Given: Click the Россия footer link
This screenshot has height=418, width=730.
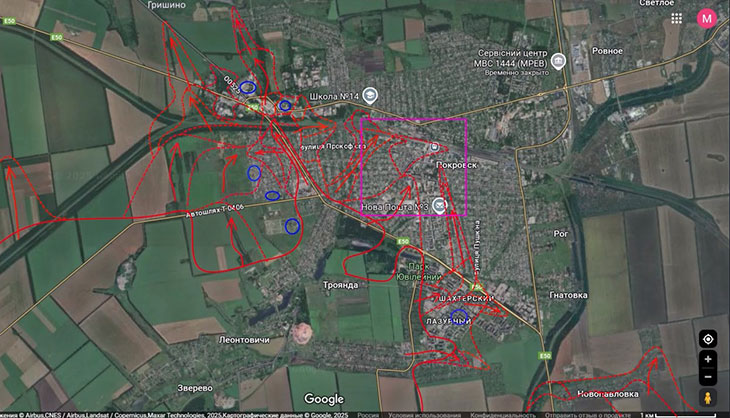Looking at the screenshot, I should 368,415.
